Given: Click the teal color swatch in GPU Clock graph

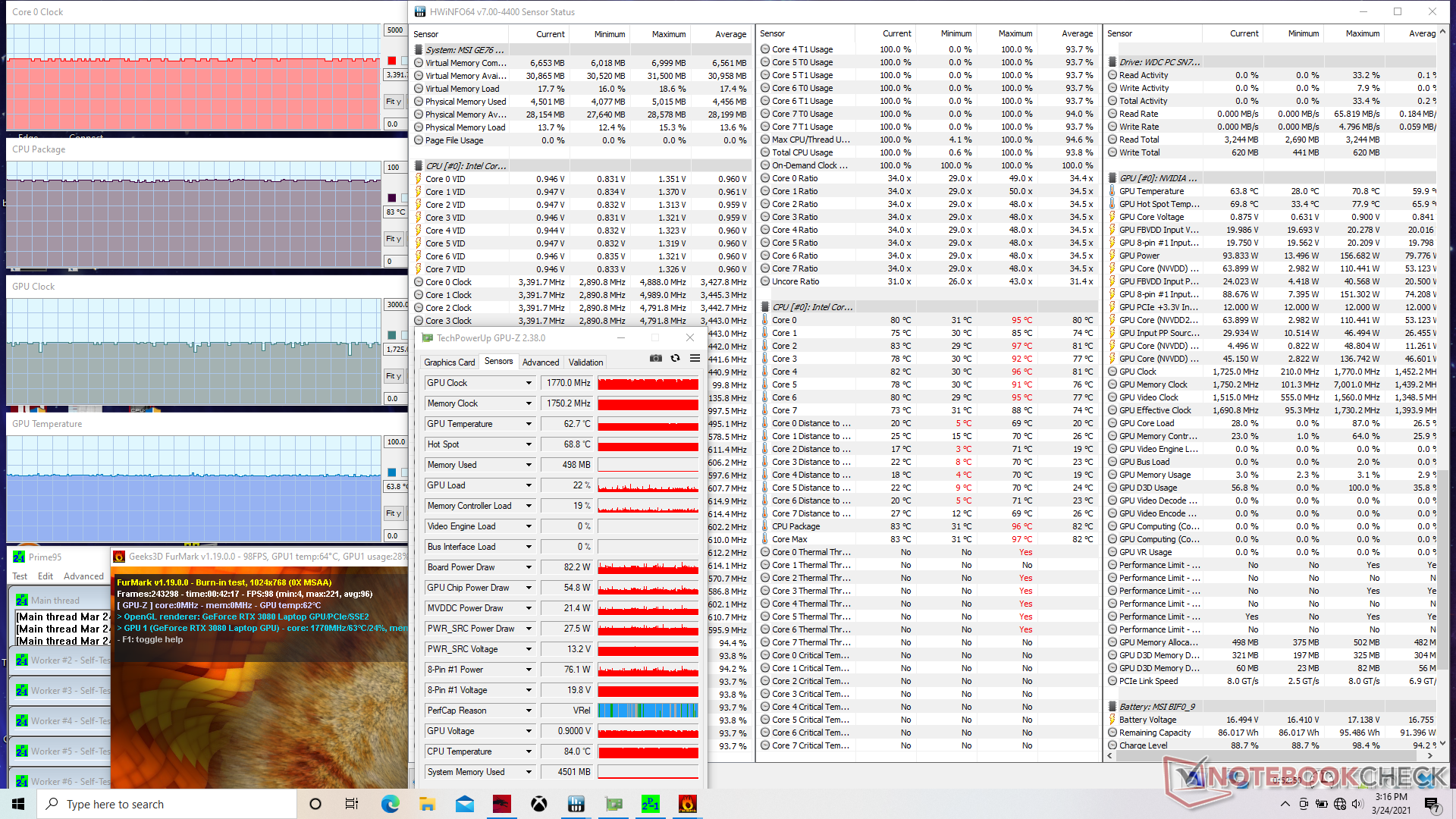Looking at the screenshot, I should coord(392,335).
